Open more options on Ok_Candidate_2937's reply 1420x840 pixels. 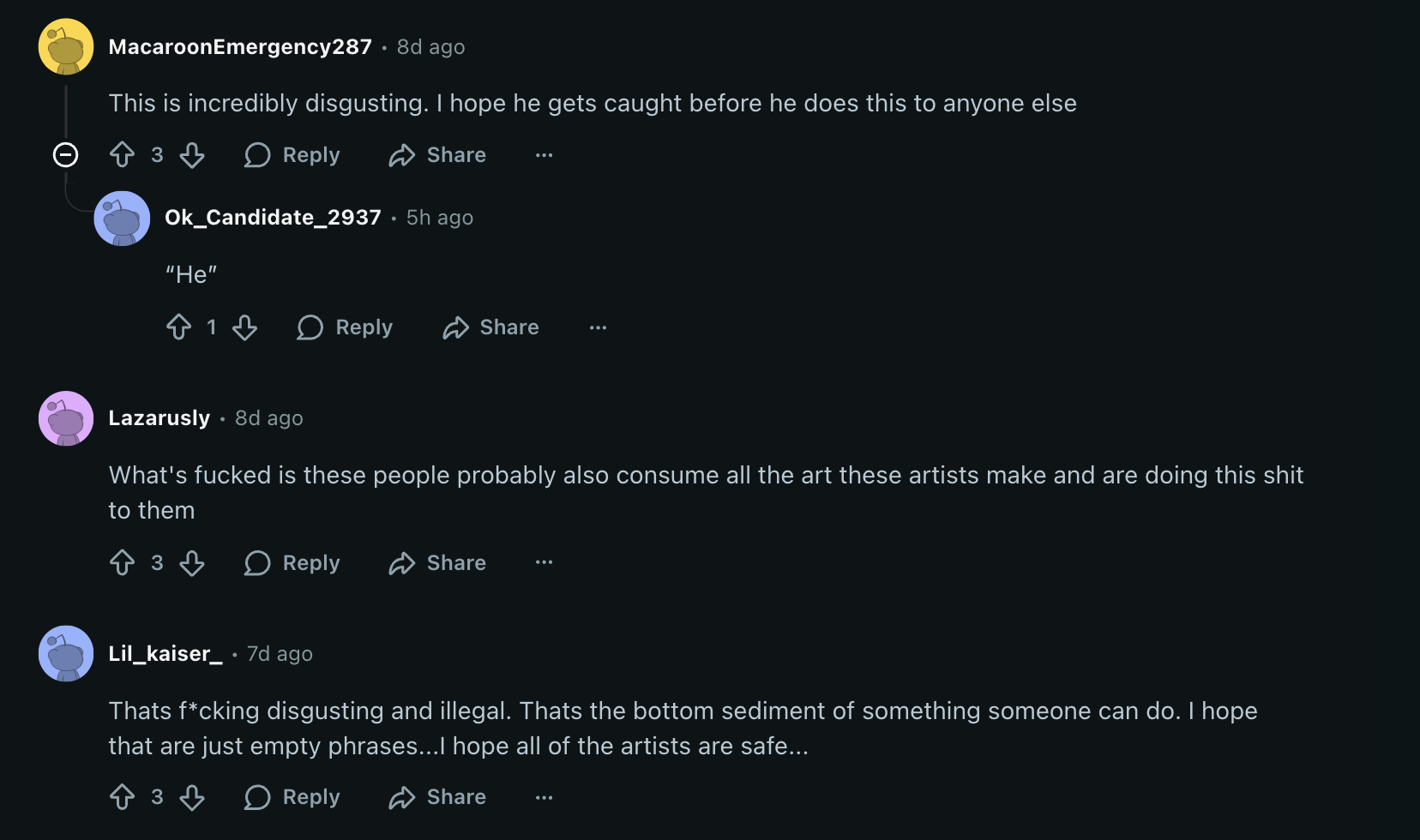(x=598, y=327)
